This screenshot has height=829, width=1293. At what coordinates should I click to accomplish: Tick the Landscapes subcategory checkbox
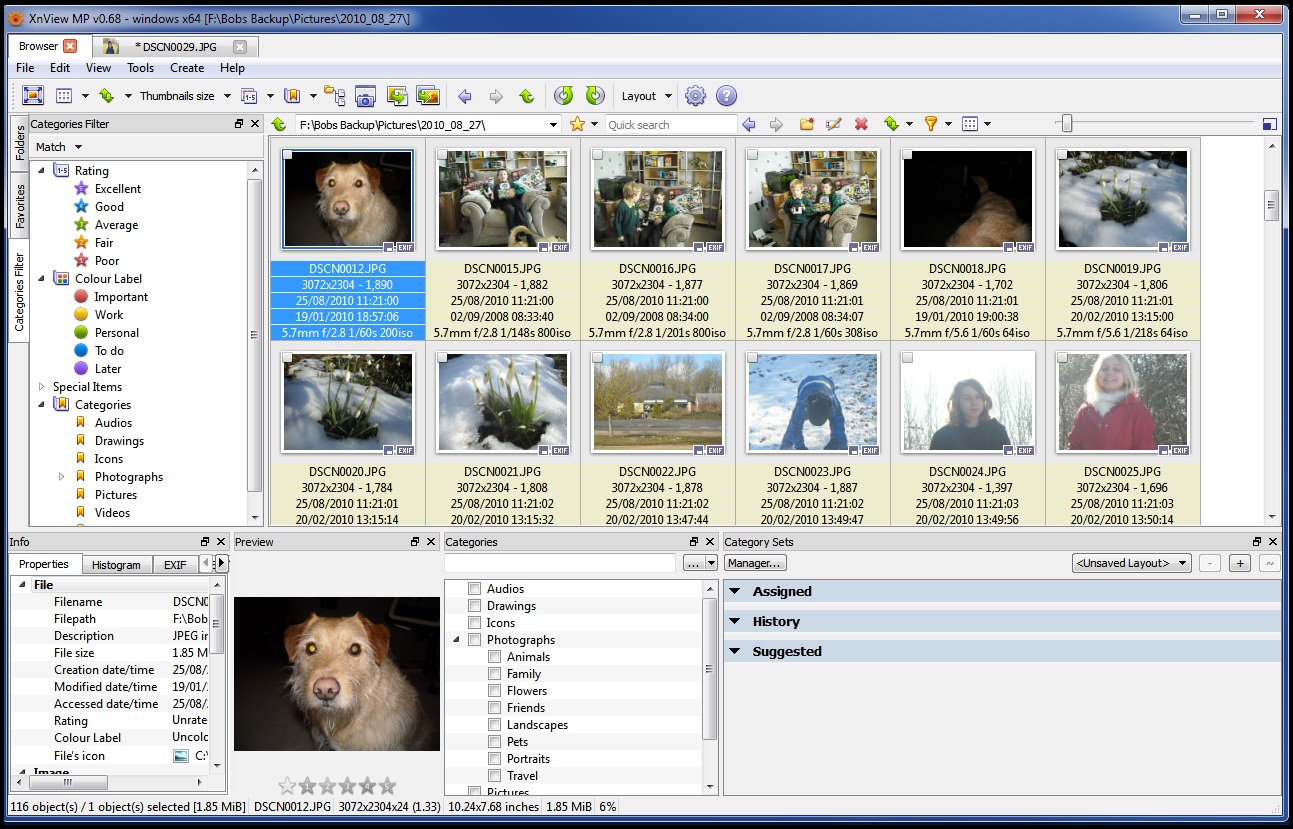495,725
